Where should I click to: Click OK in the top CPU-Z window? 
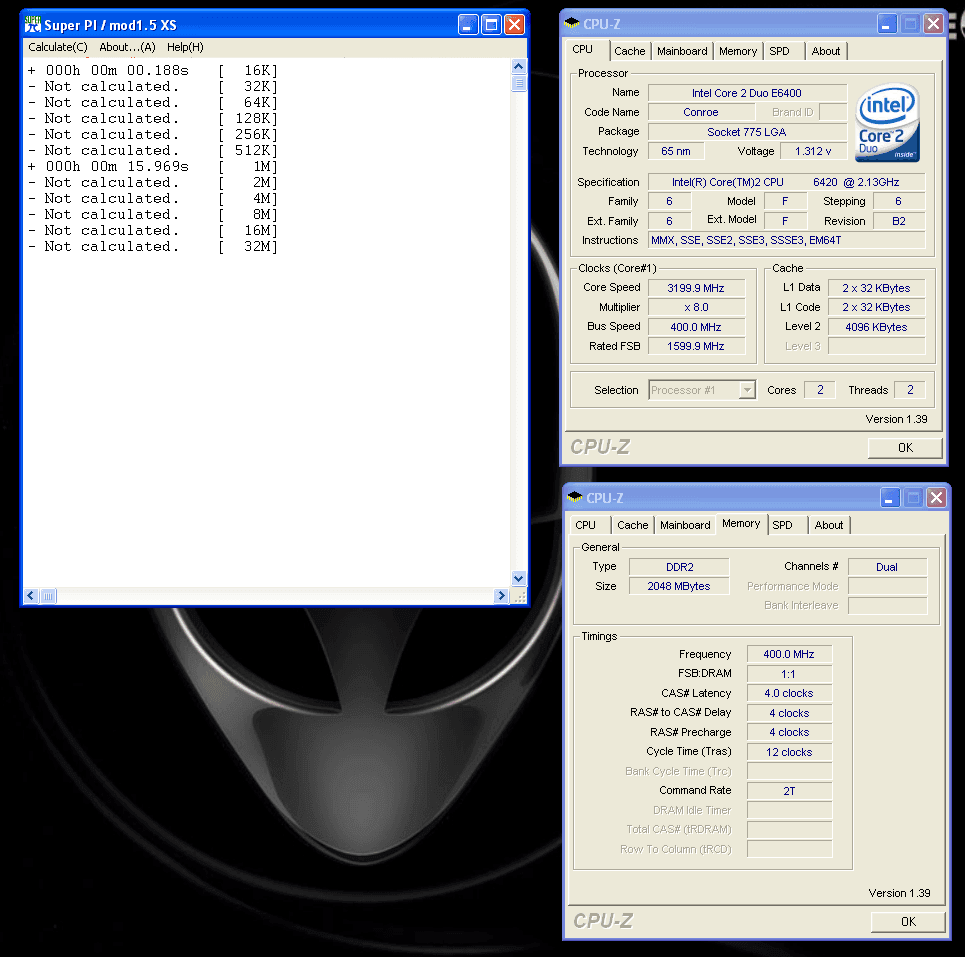905,448
